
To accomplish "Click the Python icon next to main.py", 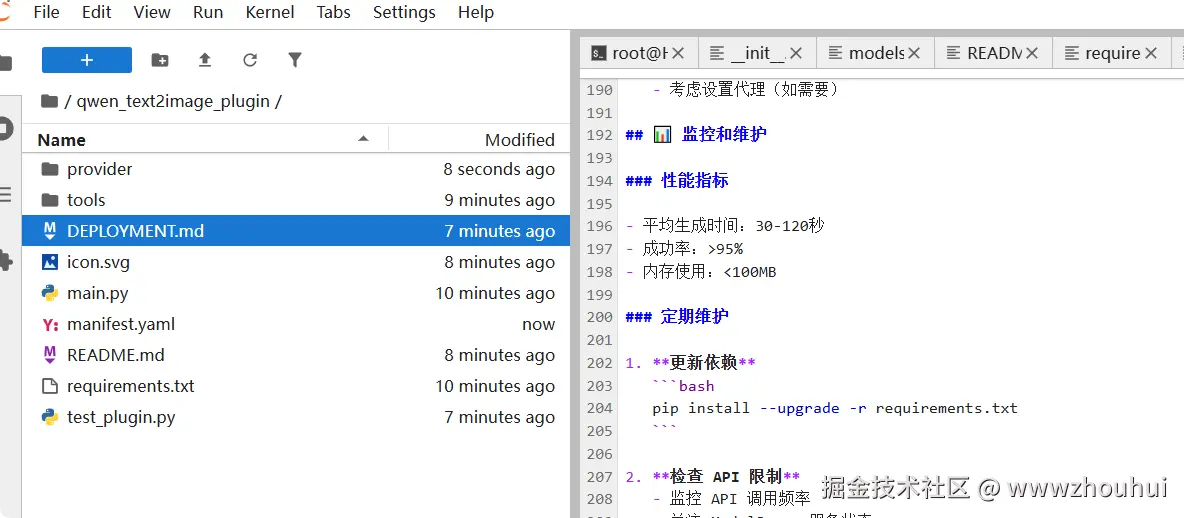I will point(50,293).
